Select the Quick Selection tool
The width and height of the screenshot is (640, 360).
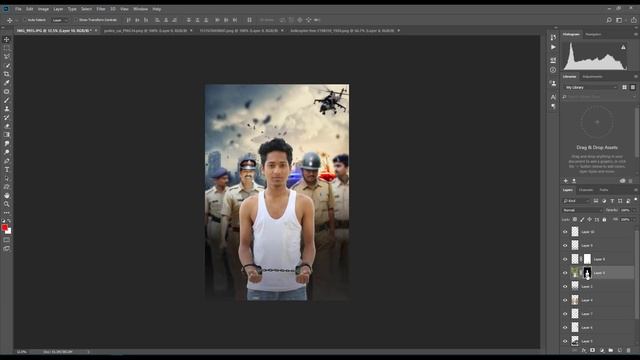(7, 65)
